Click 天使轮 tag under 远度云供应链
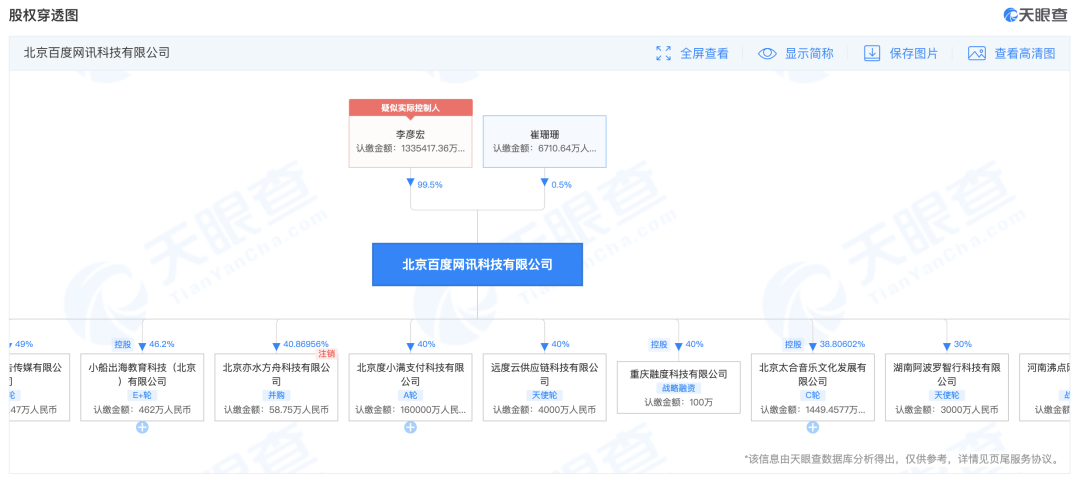Image resolution: width=1080 pixels, height=481 pixels. point(544,396)
